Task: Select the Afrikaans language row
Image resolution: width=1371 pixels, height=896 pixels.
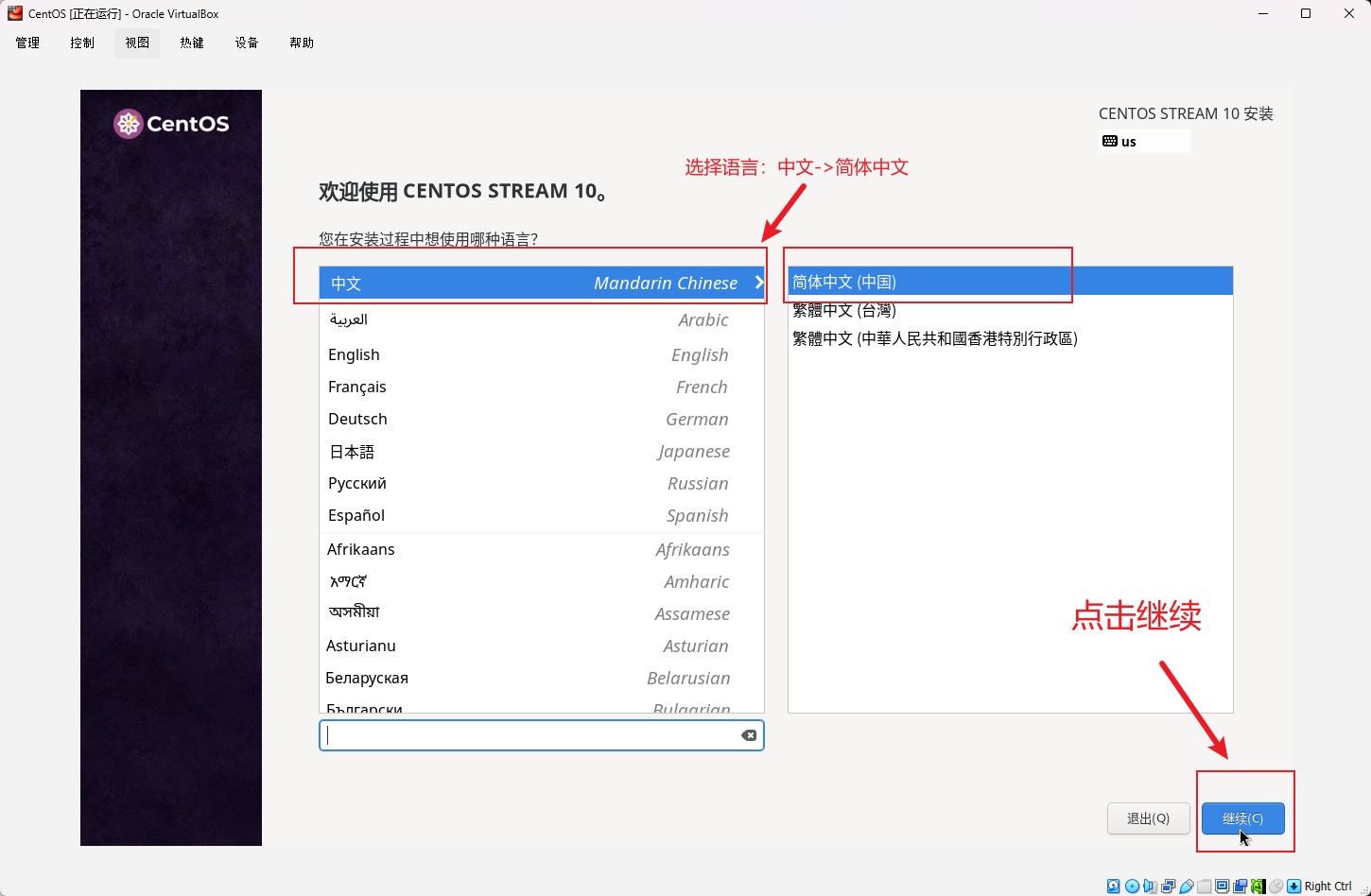Action: (x=542, y=549)
